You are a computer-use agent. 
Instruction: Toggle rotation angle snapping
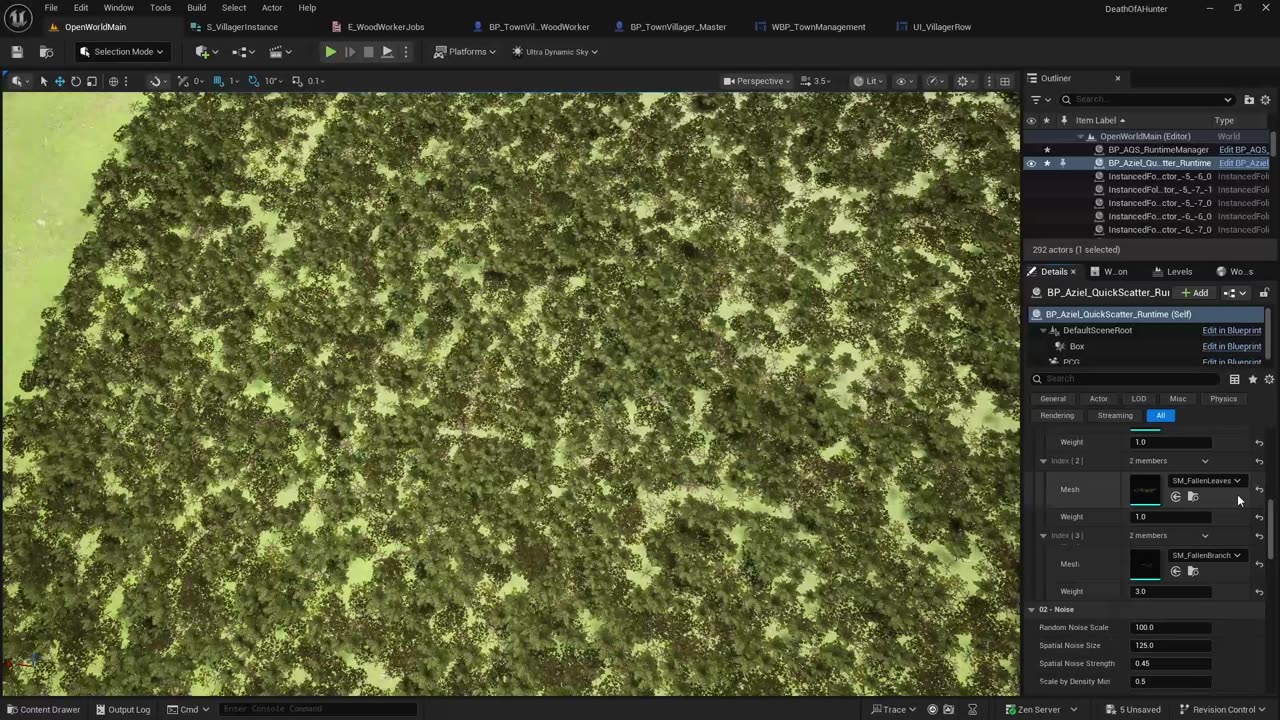click(254, 81)
